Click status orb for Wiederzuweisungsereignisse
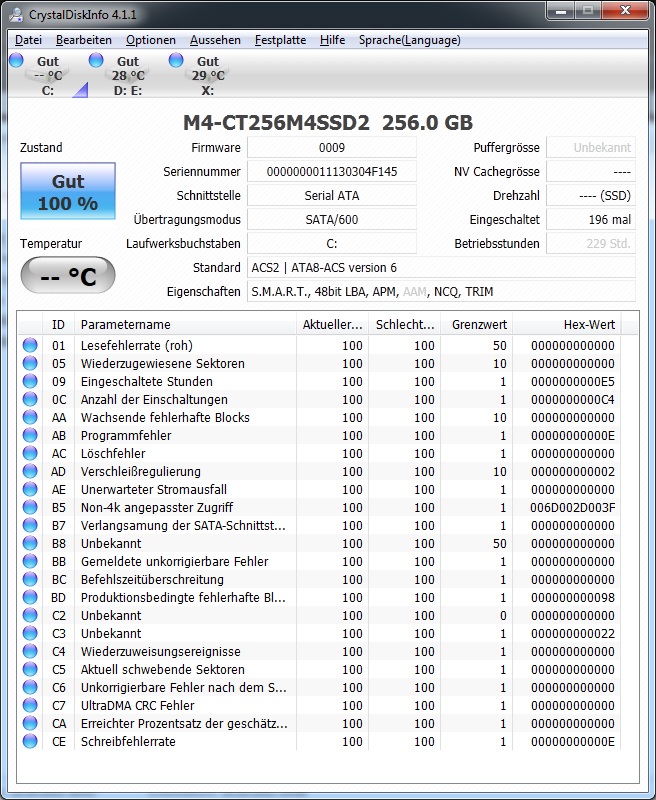 30,651
